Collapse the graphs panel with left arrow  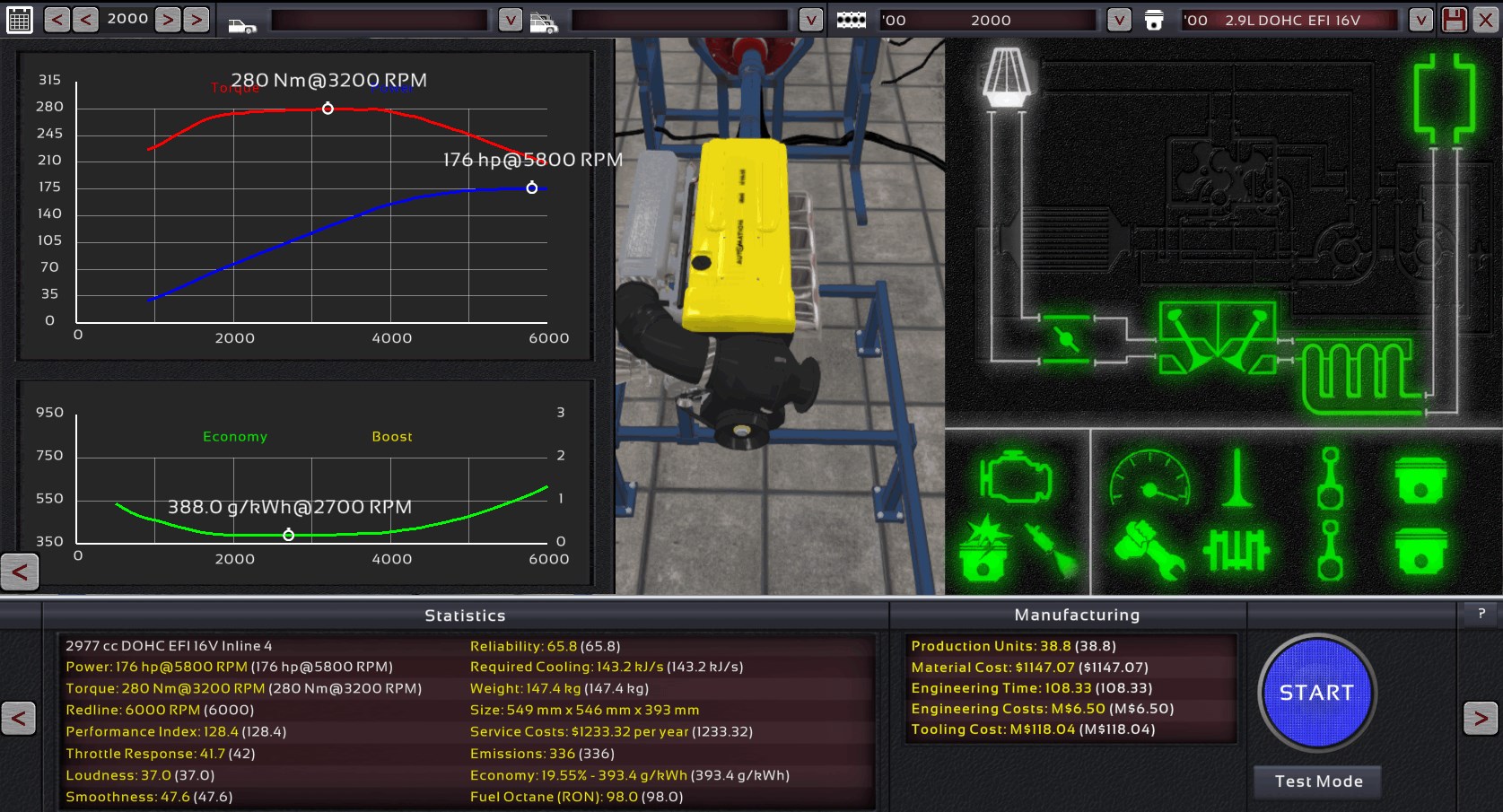[20, 572]
